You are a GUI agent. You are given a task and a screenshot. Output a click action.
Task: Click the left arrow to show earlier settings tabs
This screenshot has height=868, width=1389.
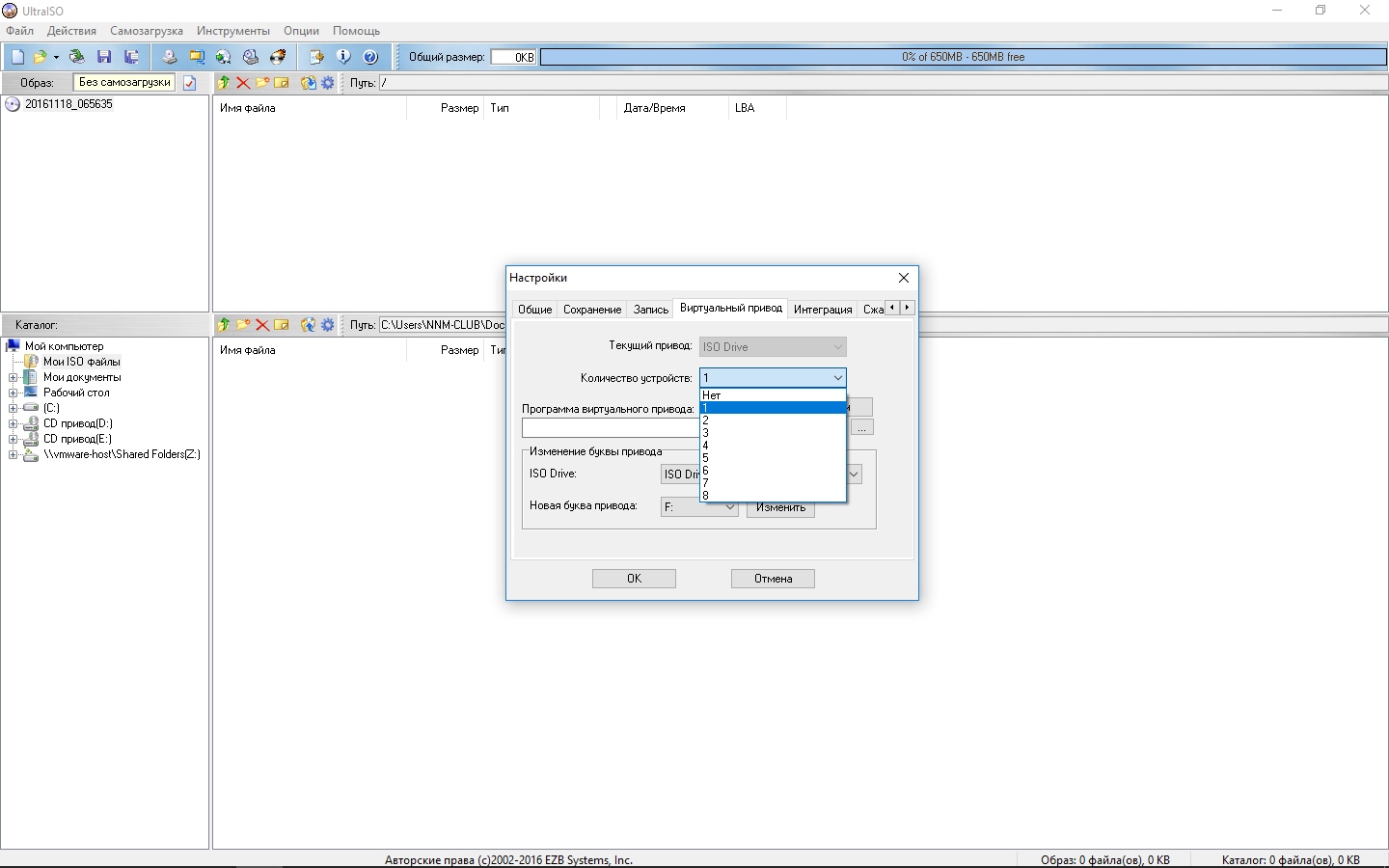[x=892, y=308]
